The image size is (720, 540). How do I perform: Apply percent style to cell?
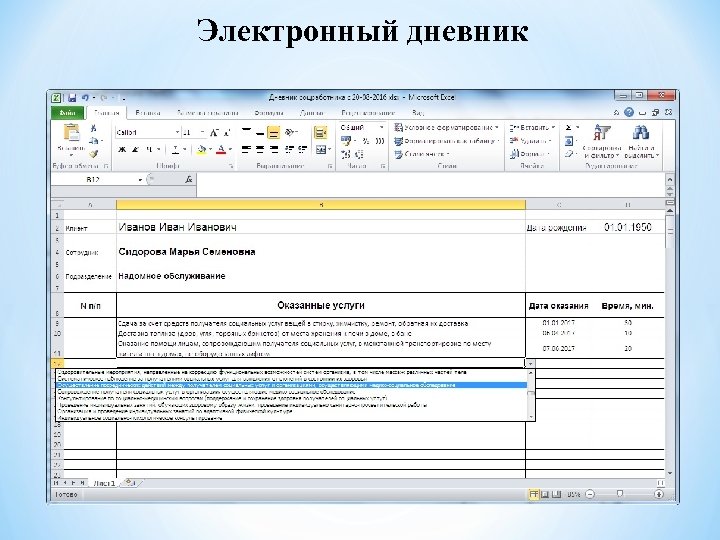click(366, 141)
